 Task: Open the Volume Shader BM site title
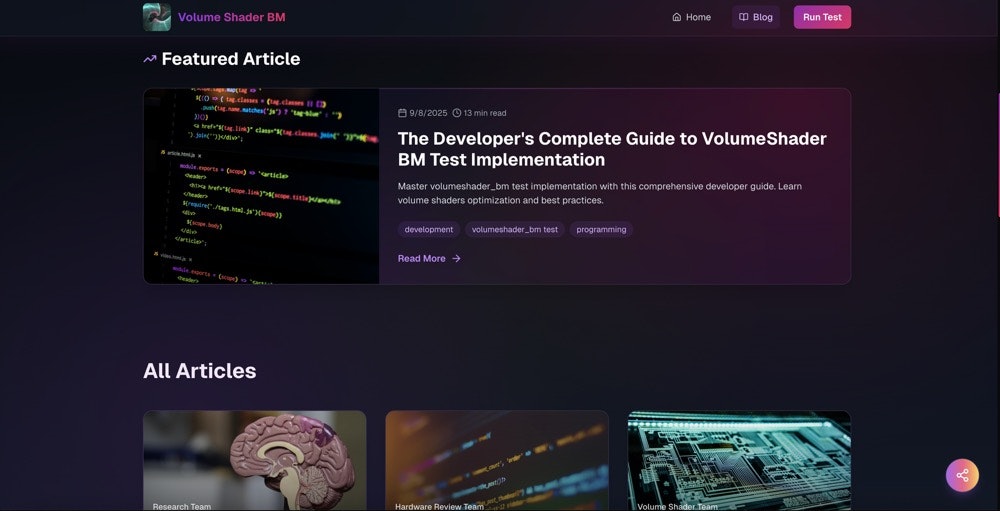232,17
